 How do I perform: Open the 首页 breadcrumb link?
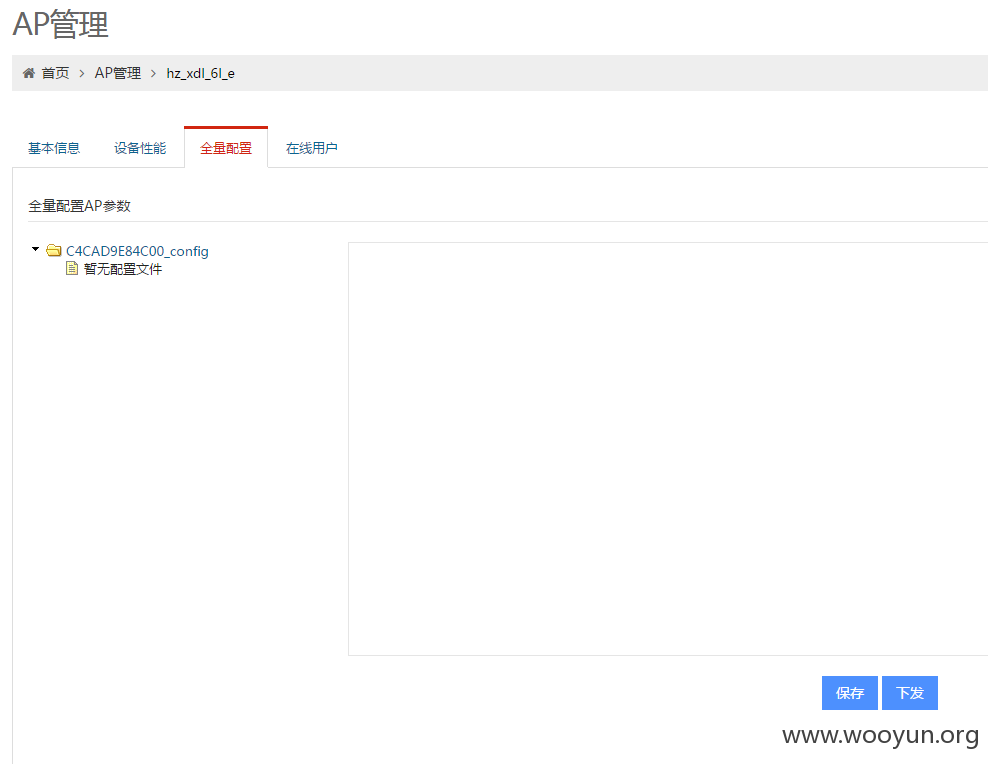pyautogui.click(x=55, y=73)
